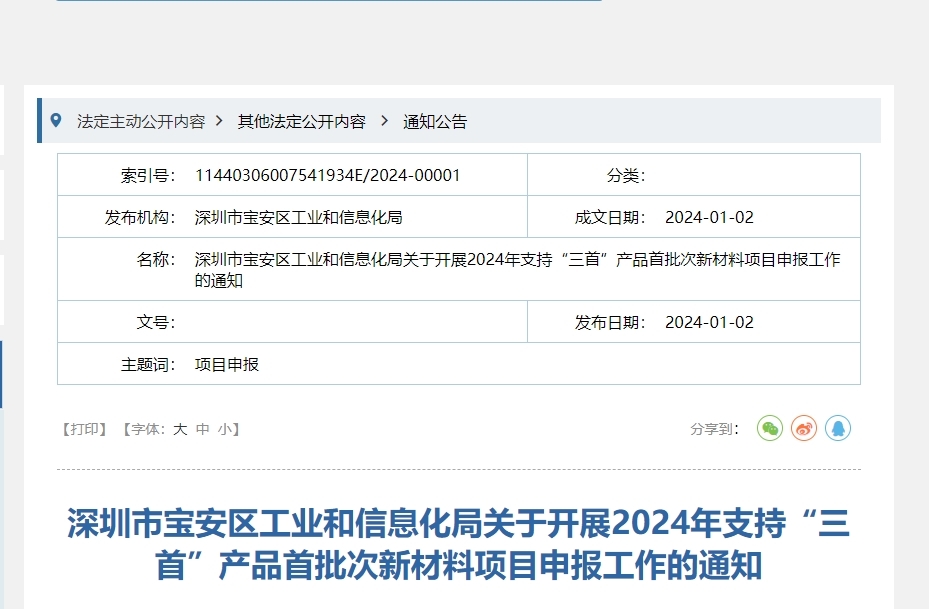929x609 pixels.
Task: Click the 成文日期 value 2024-01-02
Action: click(x=709, y=217)
